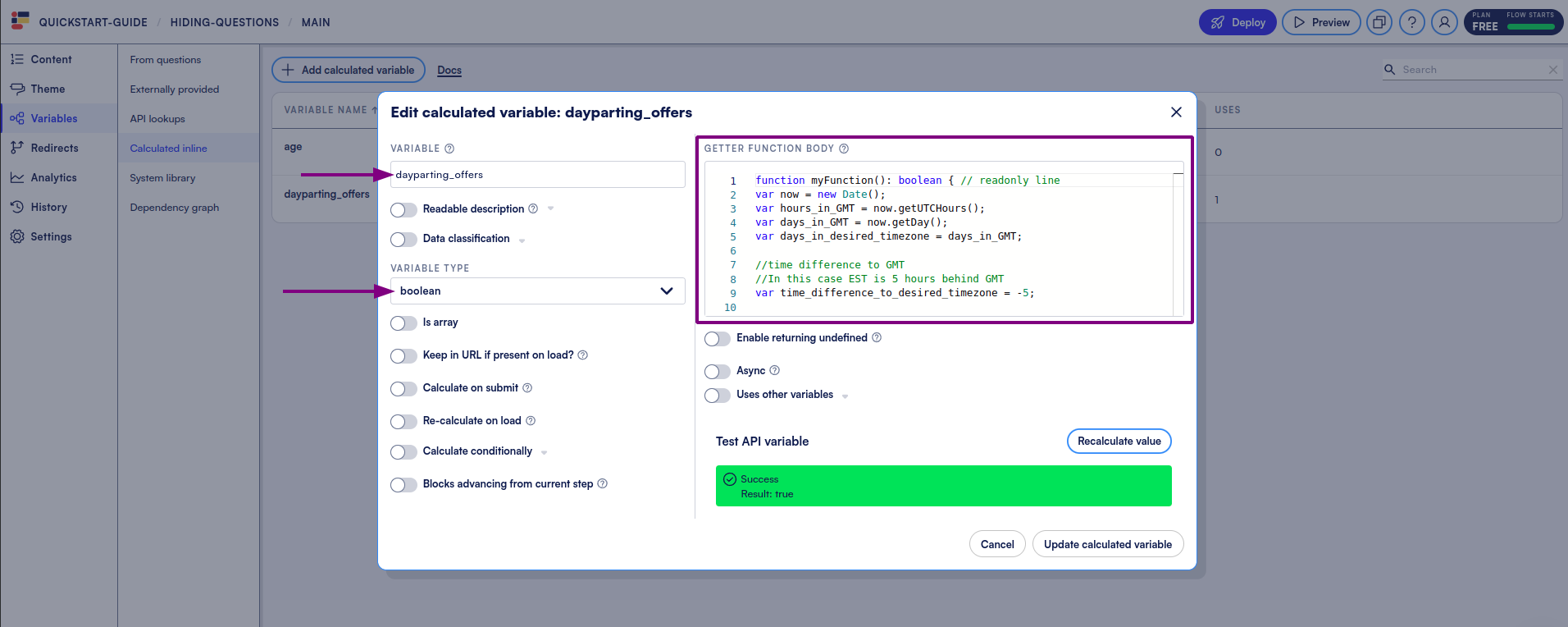1568x627 pixels.
Task: Select Dependency graph in the submenu
Action: coord(174,208)
